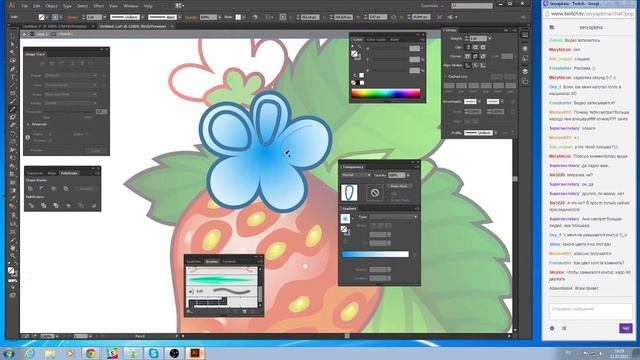Choose the Round Cap option in the Stroke panel
640x360 pixels.
[x=476, y=47]
